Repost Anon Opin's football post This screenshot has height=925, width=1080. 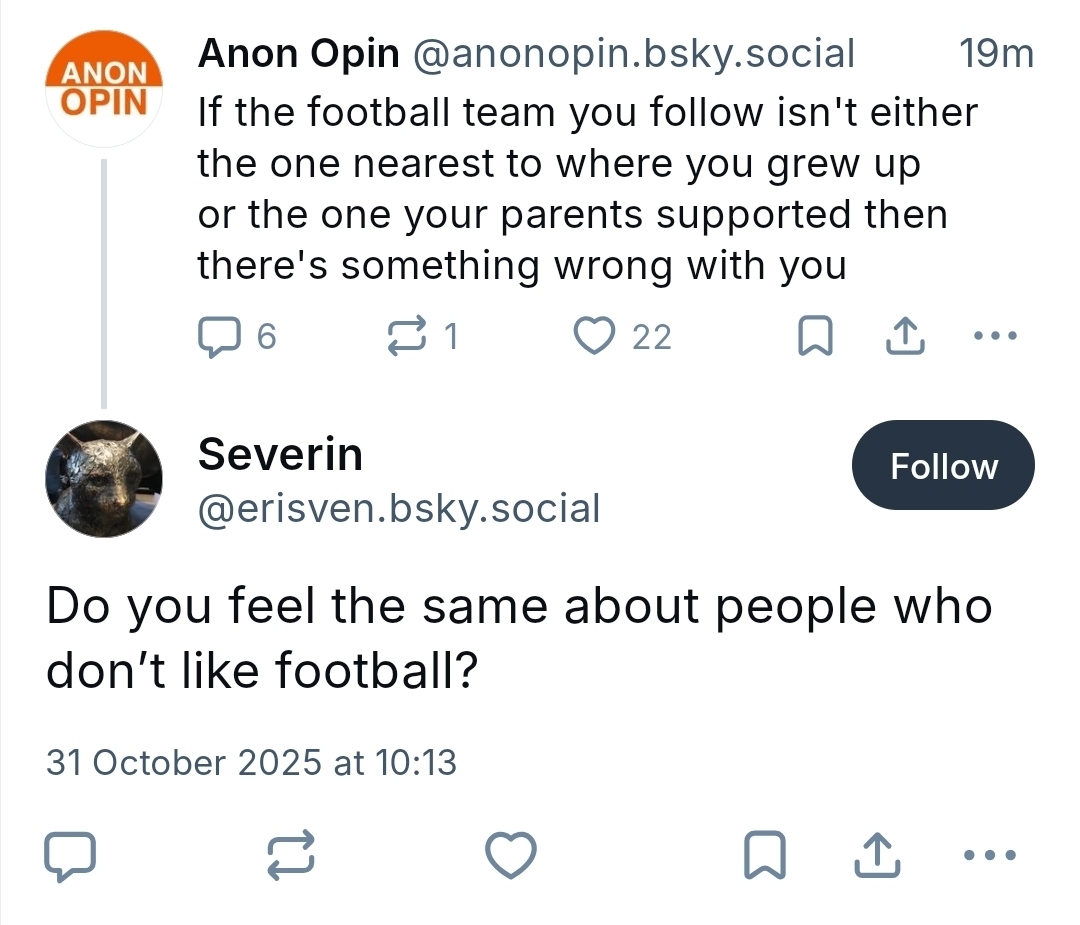407,338
